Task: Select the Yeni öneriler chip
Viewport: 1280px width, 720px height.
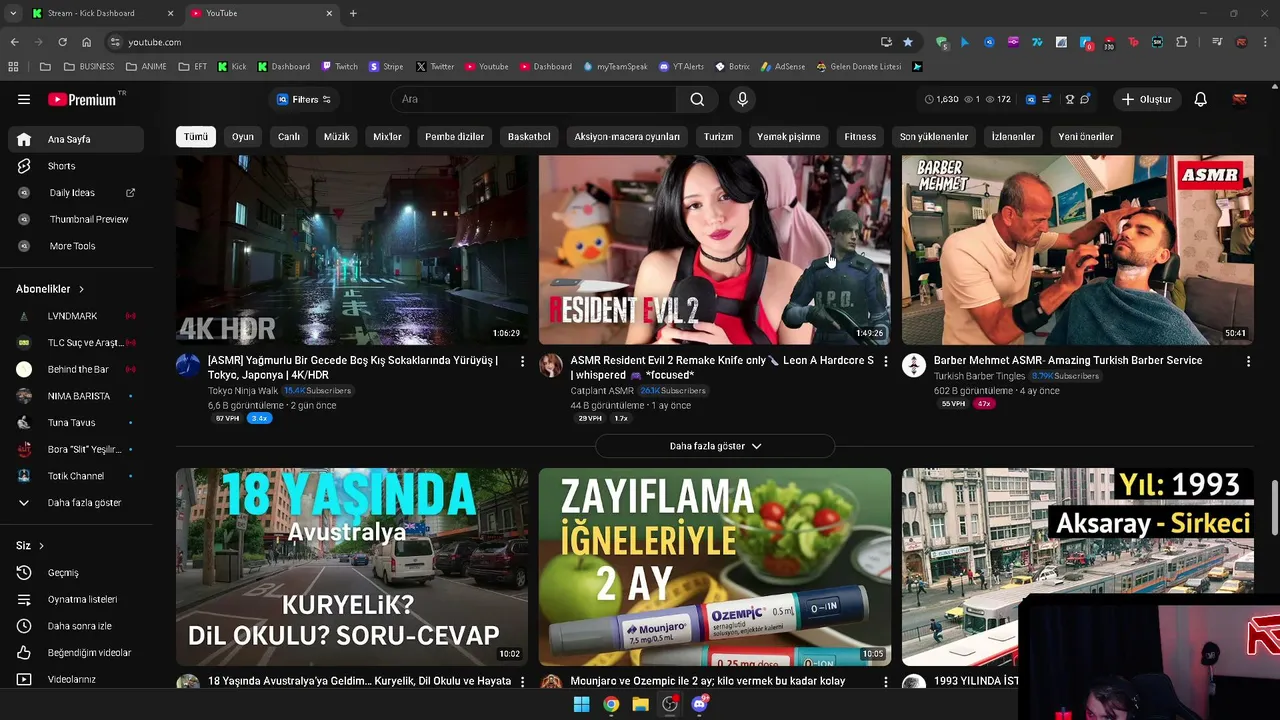Action: pyautogui.click(x=1086, y=136)
